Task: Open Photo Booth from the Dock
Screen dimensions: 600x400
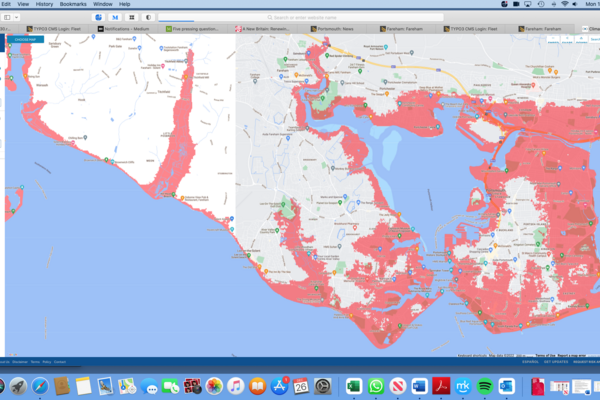Action: pyautogui.click(x=192, y=386)
